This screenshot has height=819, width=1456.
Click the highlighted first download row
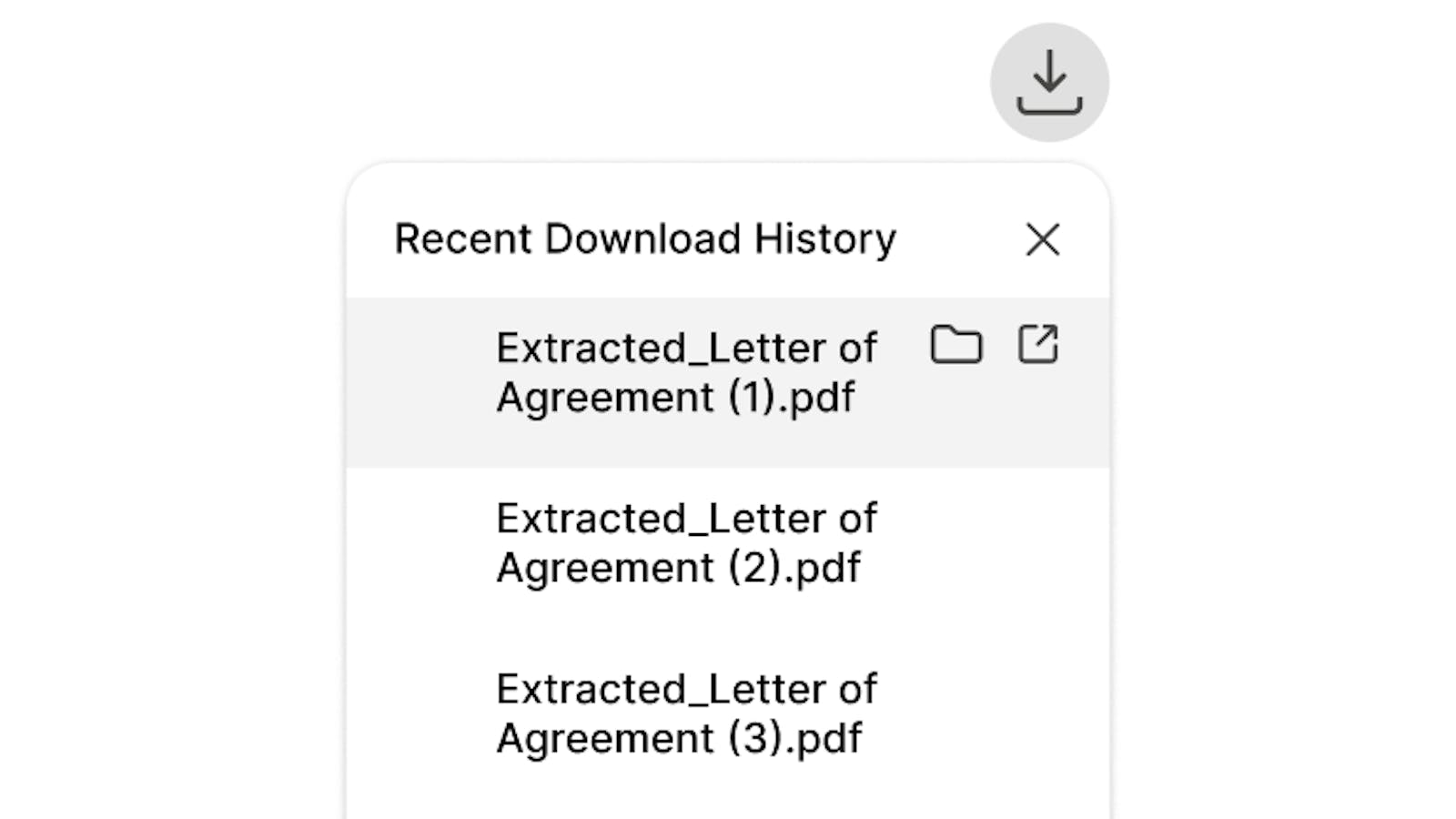[686, 372]
